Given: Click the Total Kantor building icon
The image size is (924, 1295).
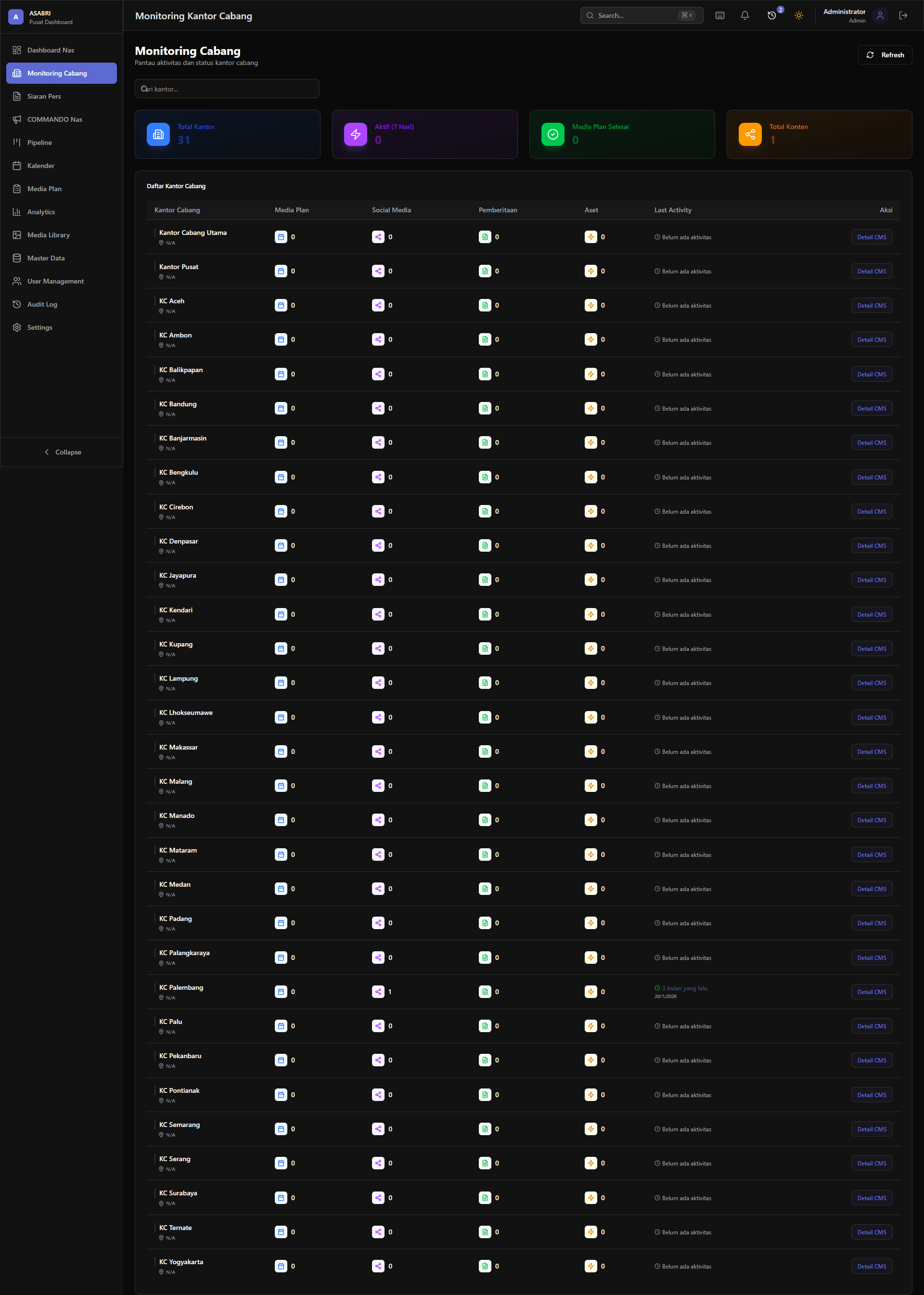Looking at the screenshot, I should point(158,134).
